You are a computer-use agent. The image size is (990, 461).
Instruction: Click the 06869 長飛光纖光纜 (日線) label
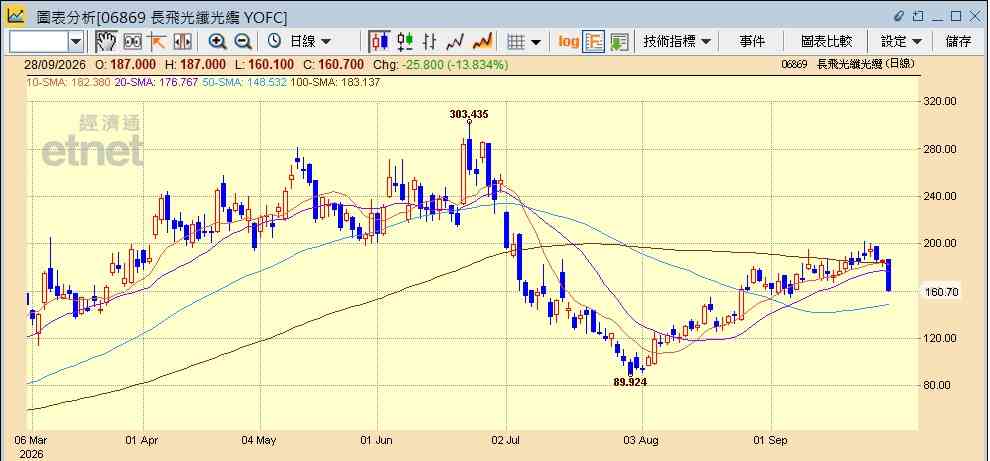[847, 64]
